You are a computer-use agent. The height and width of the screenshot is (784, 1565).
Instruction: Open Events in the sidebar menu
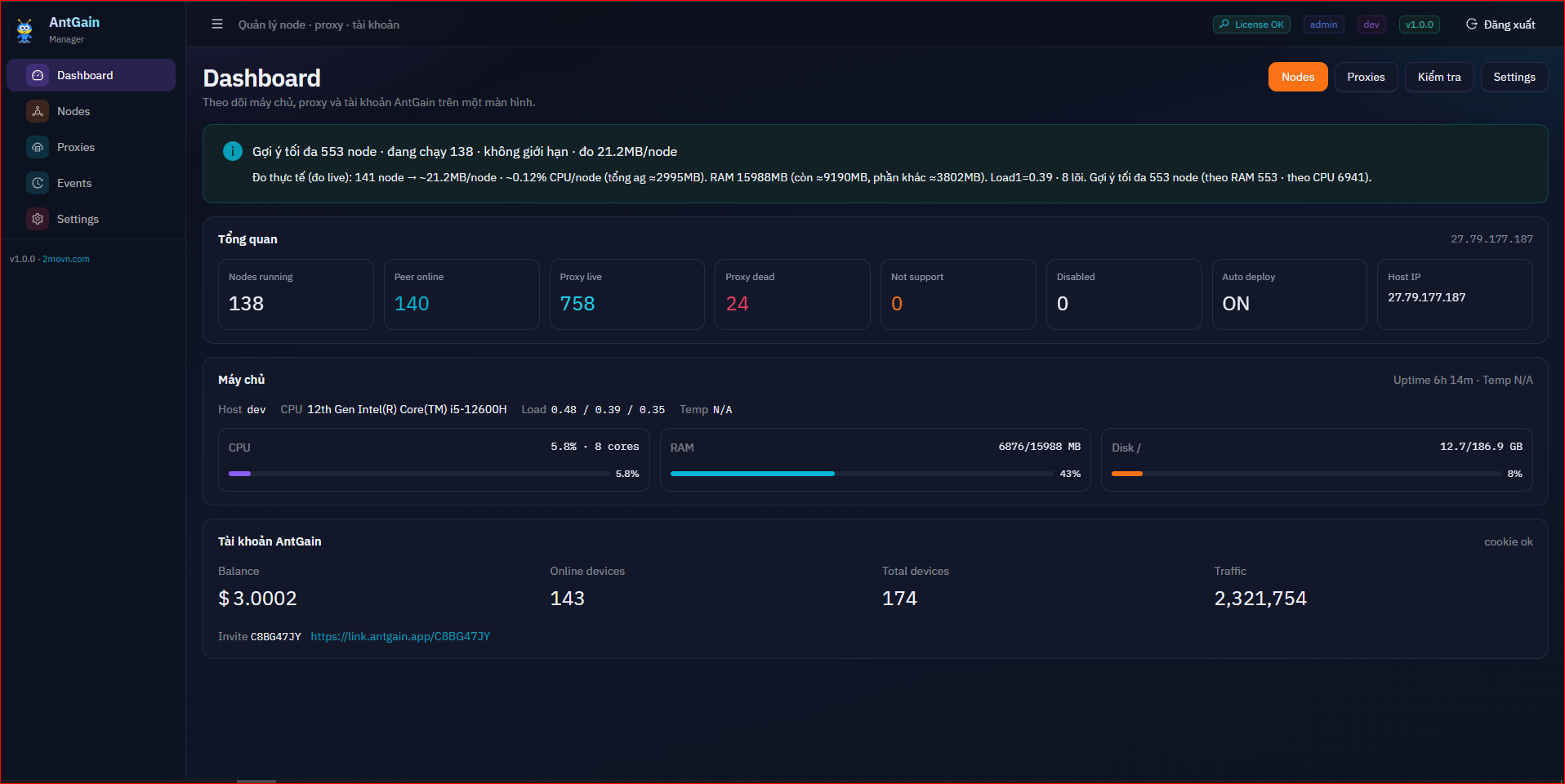tap(91, 183)
